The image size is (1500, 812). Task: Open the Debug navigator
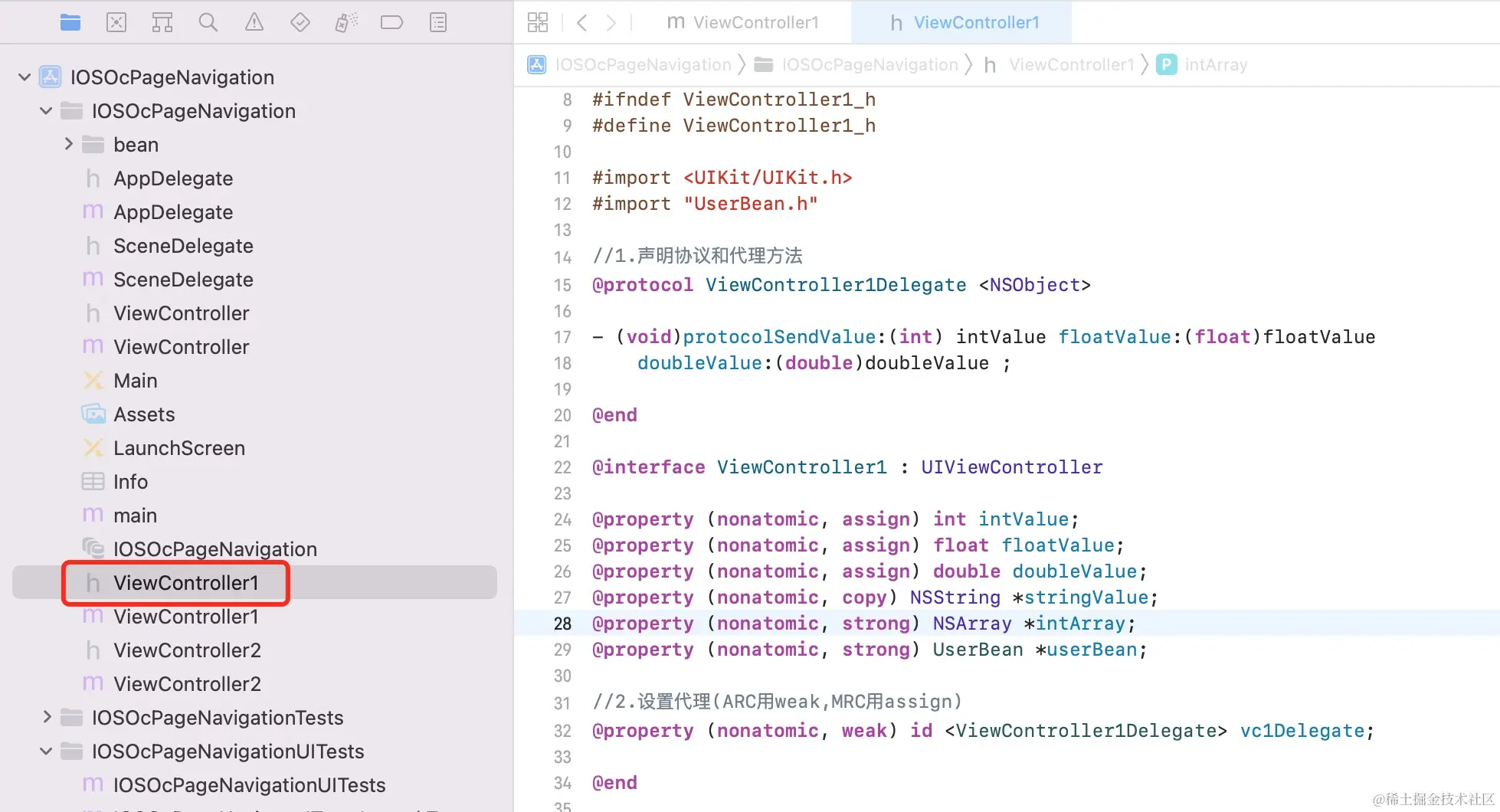click(x=346, y=23)
